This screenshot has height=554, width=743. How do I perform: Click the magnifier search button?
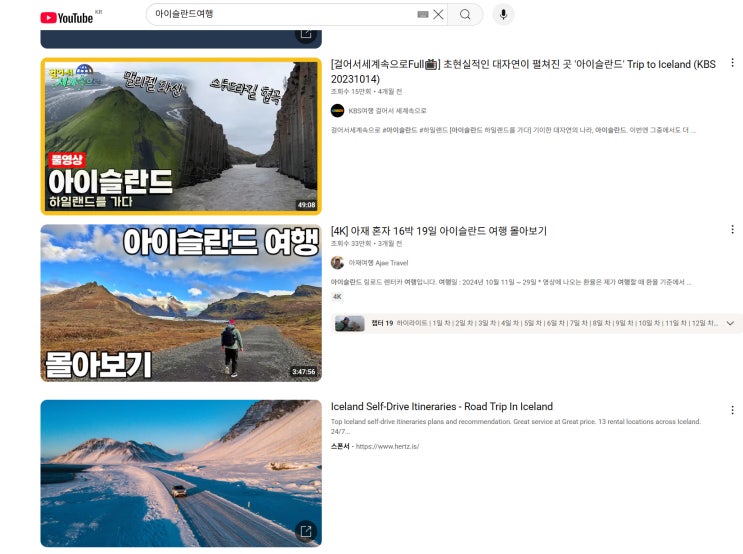[x=465, y=14]
